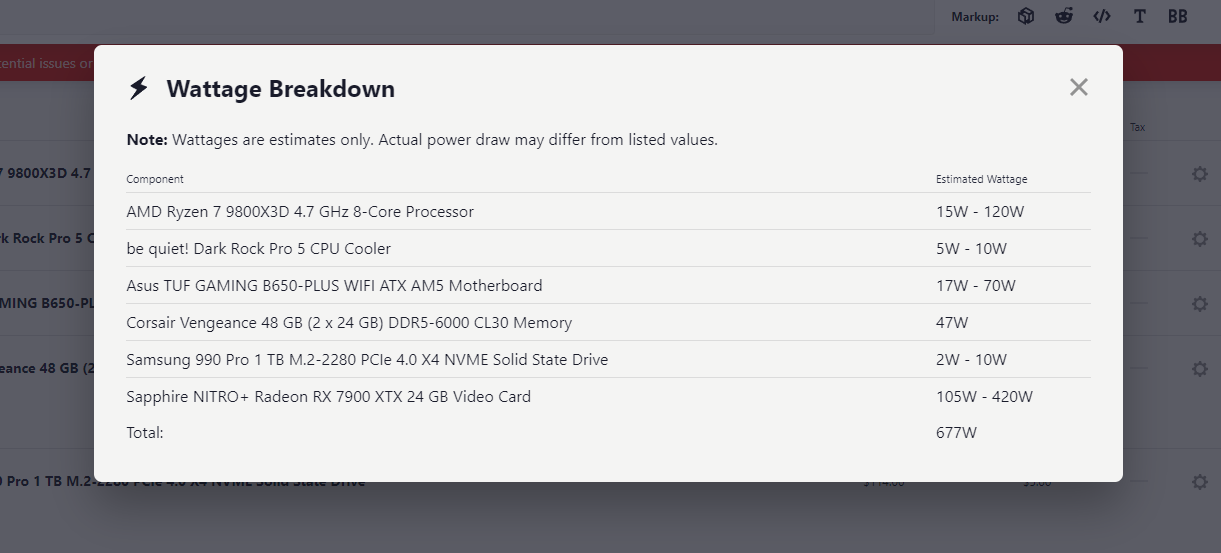The height and width of the screenshot is (553, 1221).
Task: Click Sapphire NITRO+ Radeon RX 7900 XTX entry
Action: tap(328, 397)
